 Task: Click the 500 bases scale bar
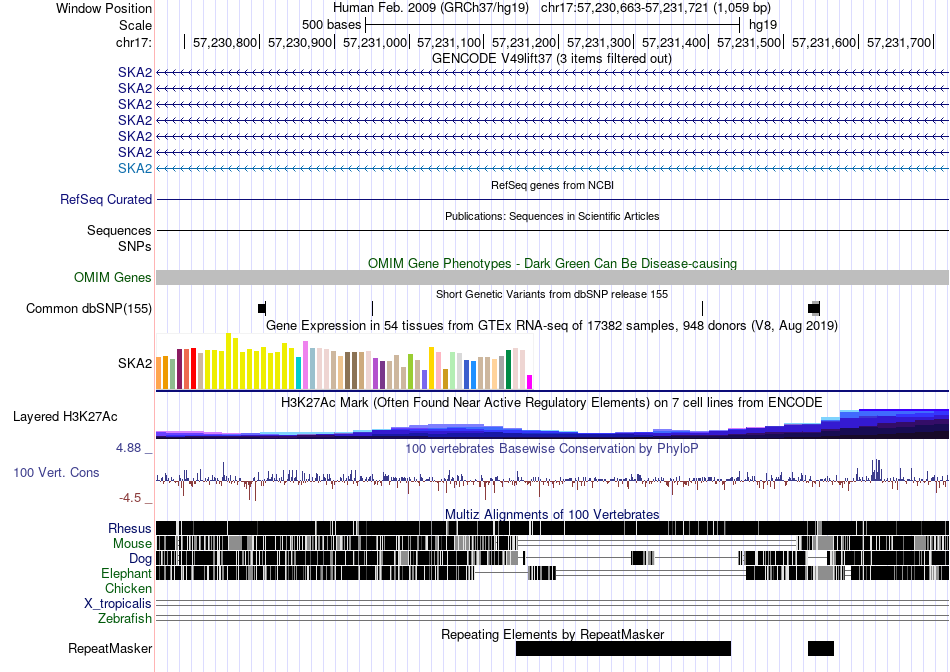pyautogui.click(x=553, y=25)
